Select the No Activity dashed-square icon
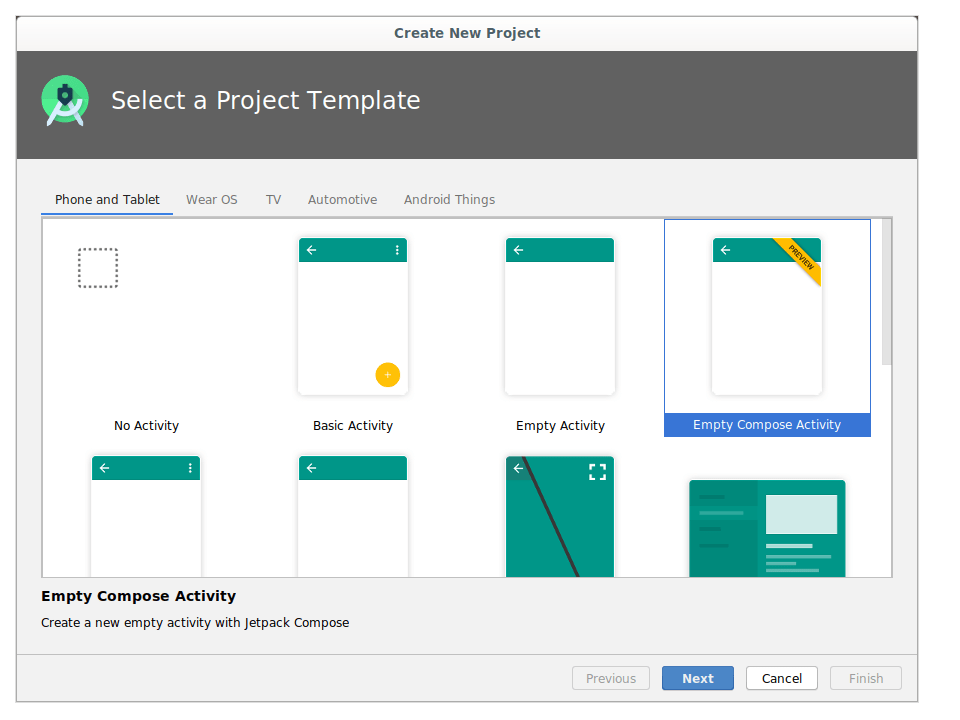The height and width of the screenshot is (720, 960). 98,268
